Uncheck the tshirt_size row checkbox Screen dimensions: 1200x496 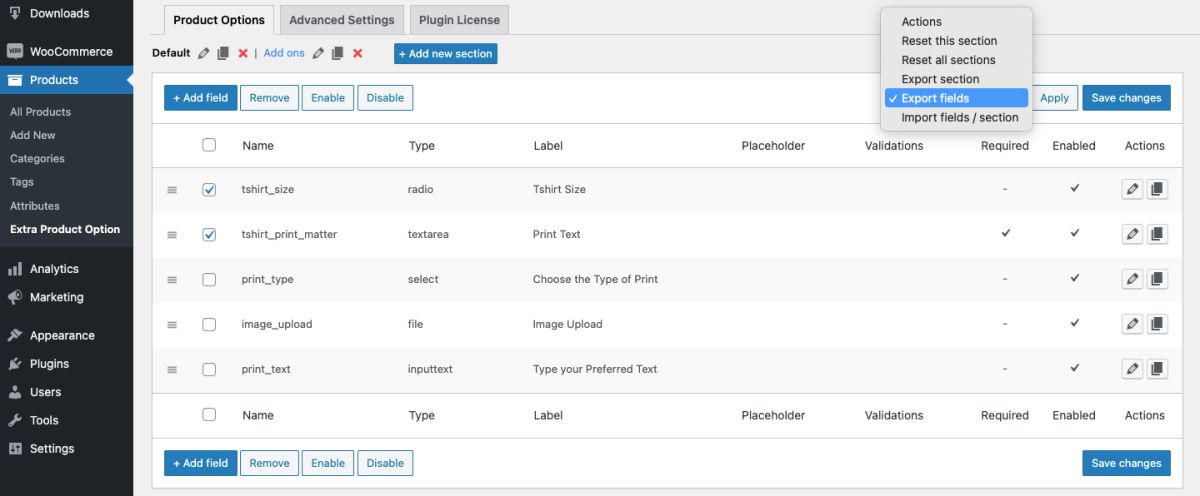coord(209,189)
